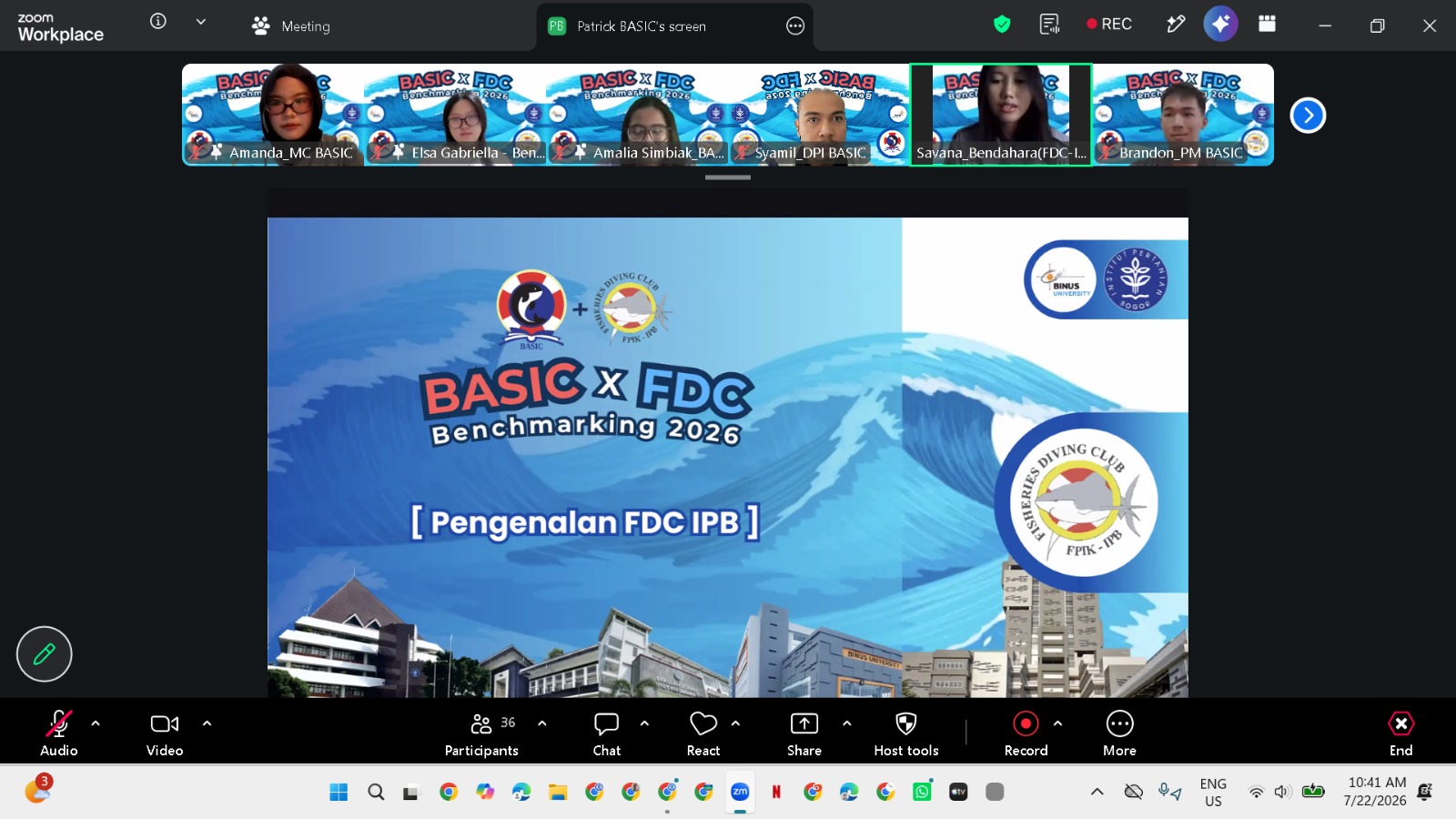Open Apple TV from the taskbar
This screenshot has height=819, width=1456.
(x=958, y=792)
